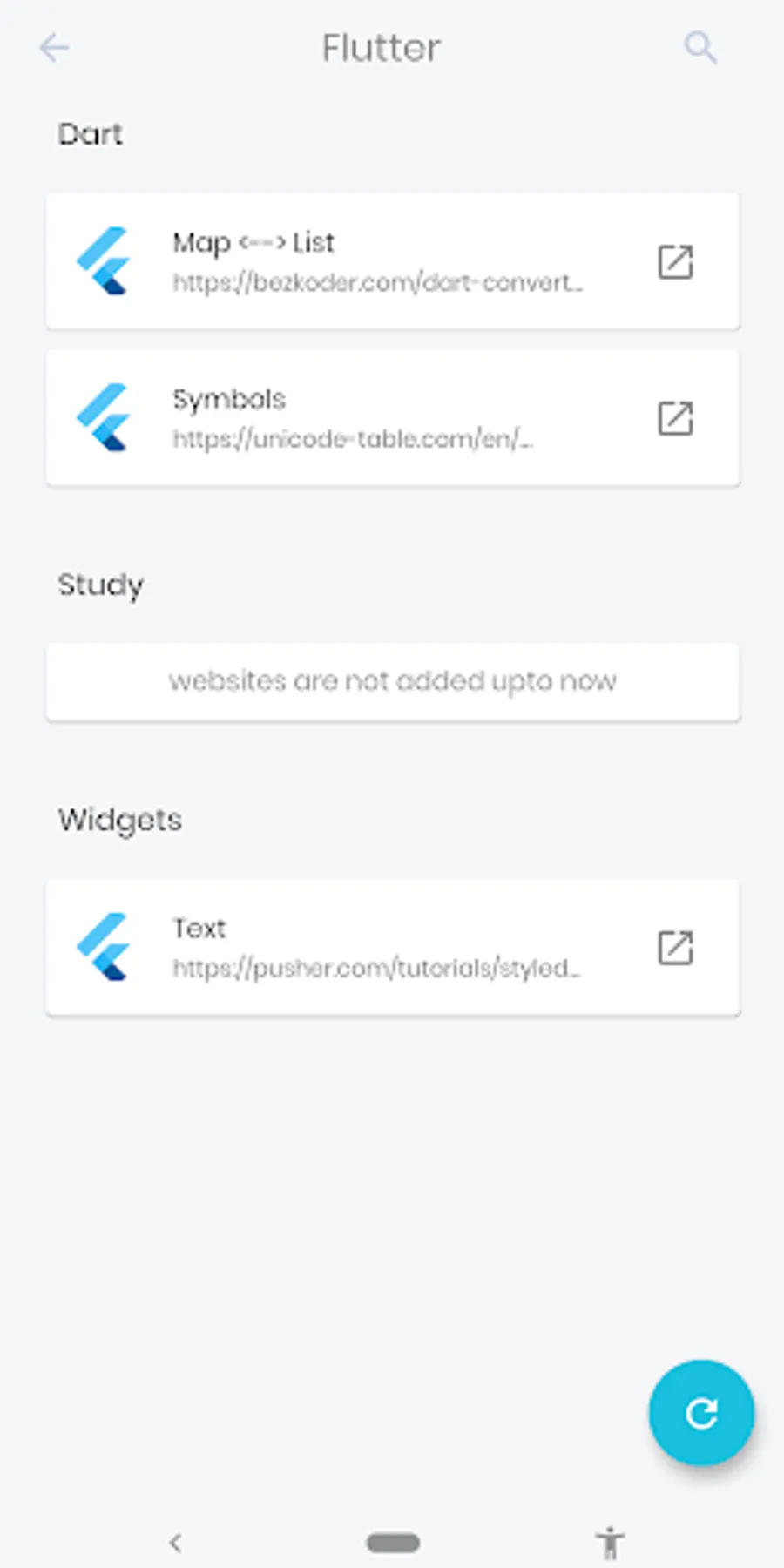Tap the empty Study placeholder card
The width and height of the screenshot is (784, 1568).
393,682
